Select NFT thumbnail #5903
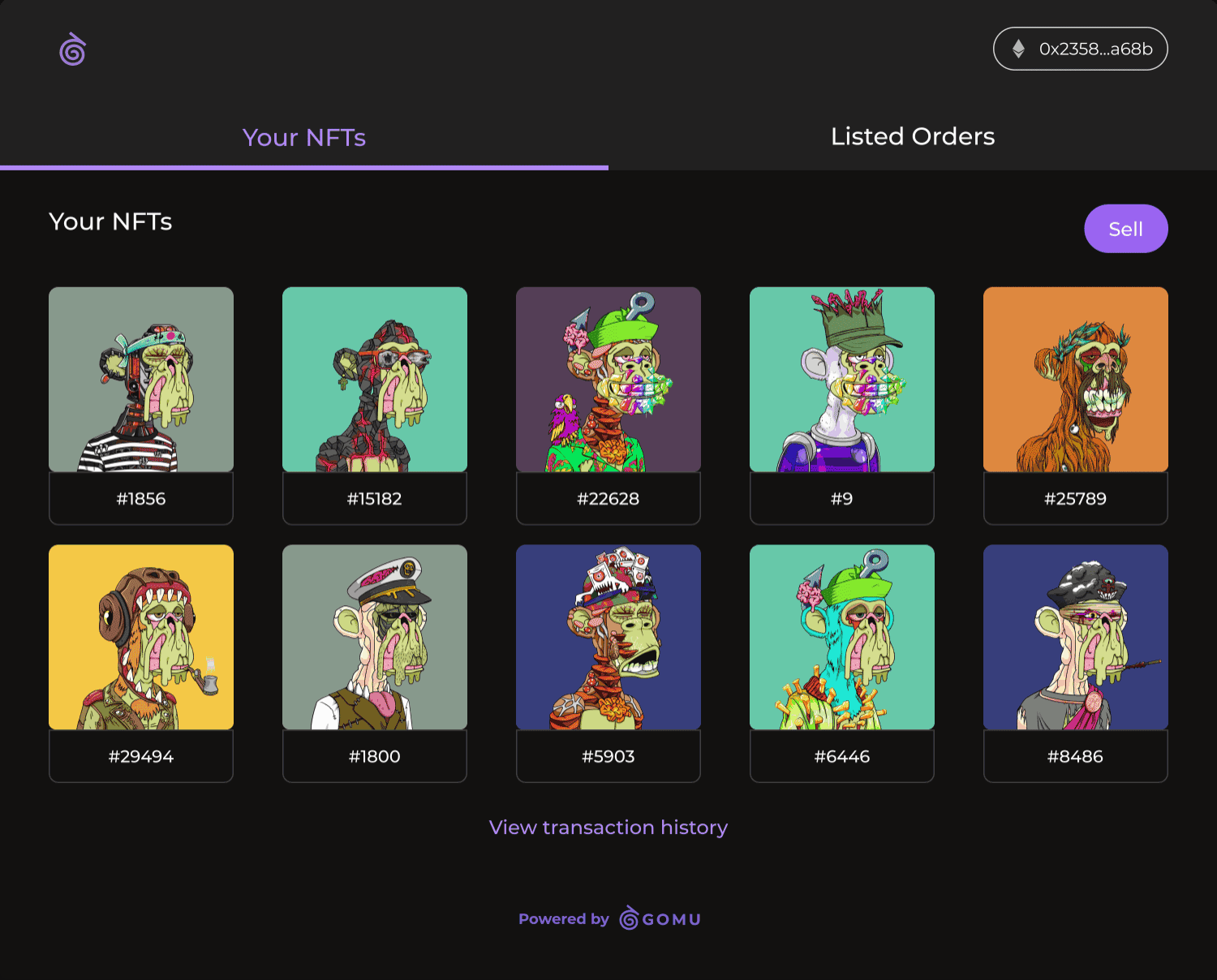 (x=608, y=638)
